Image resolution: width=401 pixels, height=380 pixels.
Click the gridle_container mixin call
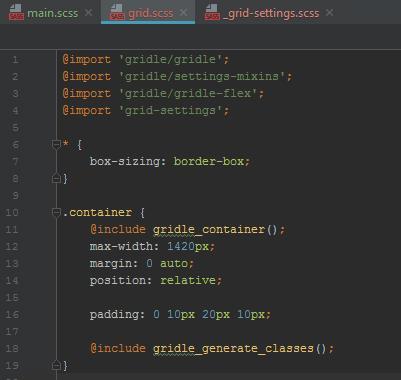pyautogui.click(x=209, y=230)
